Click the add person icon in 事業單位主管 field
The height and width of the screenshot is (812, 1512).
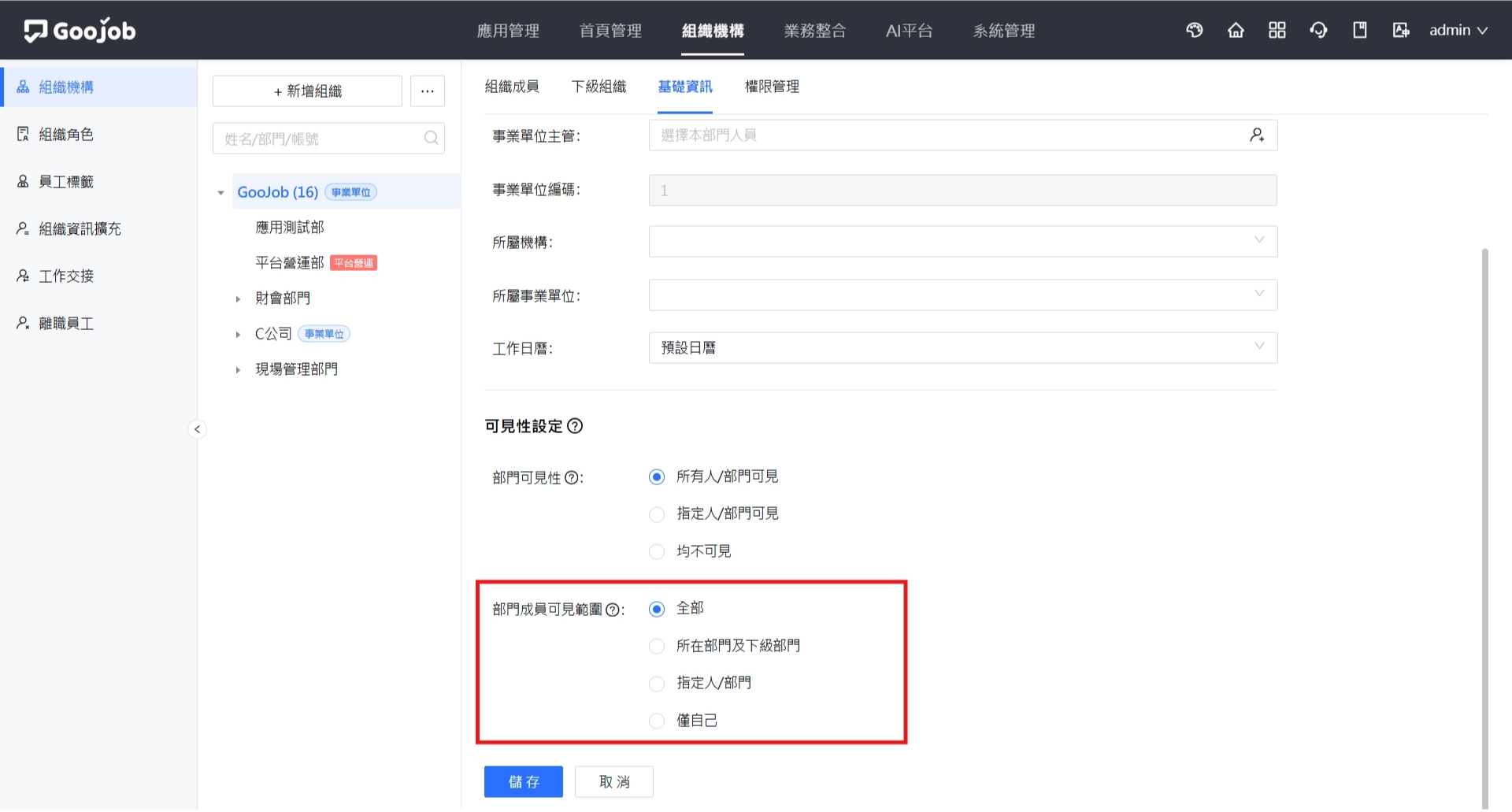click(x=1257, y=135)
